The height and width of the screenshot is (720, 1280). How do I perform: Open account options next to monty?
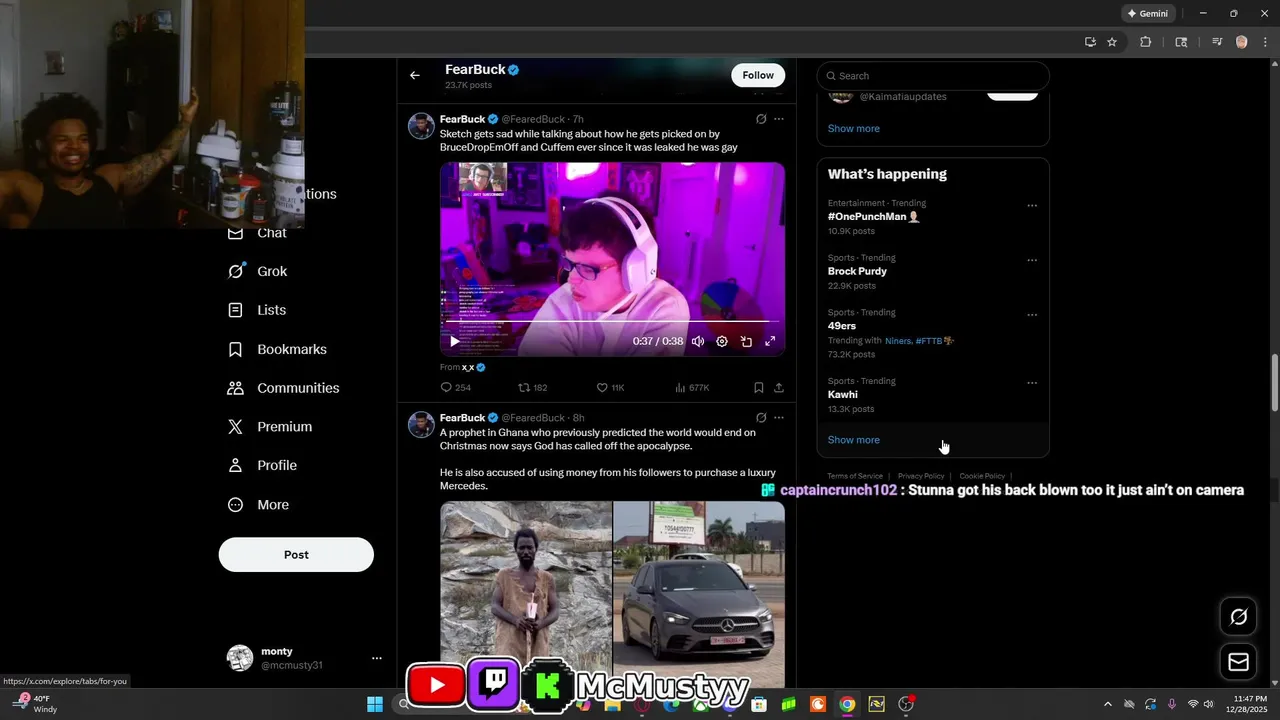(377, 658)
